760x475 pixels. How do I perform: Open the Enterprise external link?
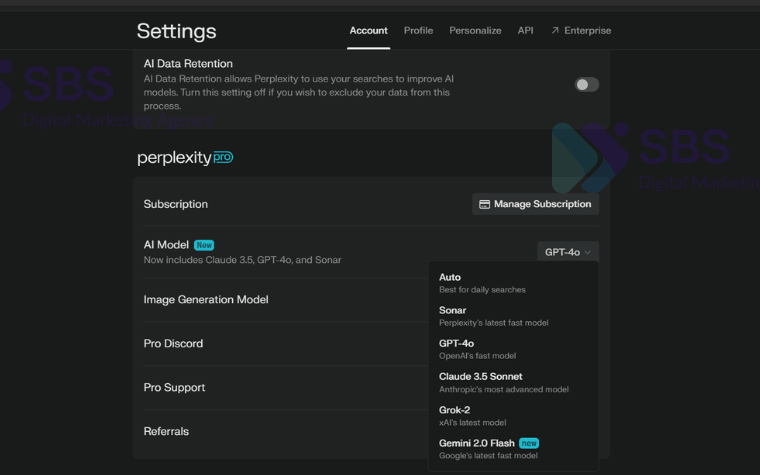pos(581,31)
